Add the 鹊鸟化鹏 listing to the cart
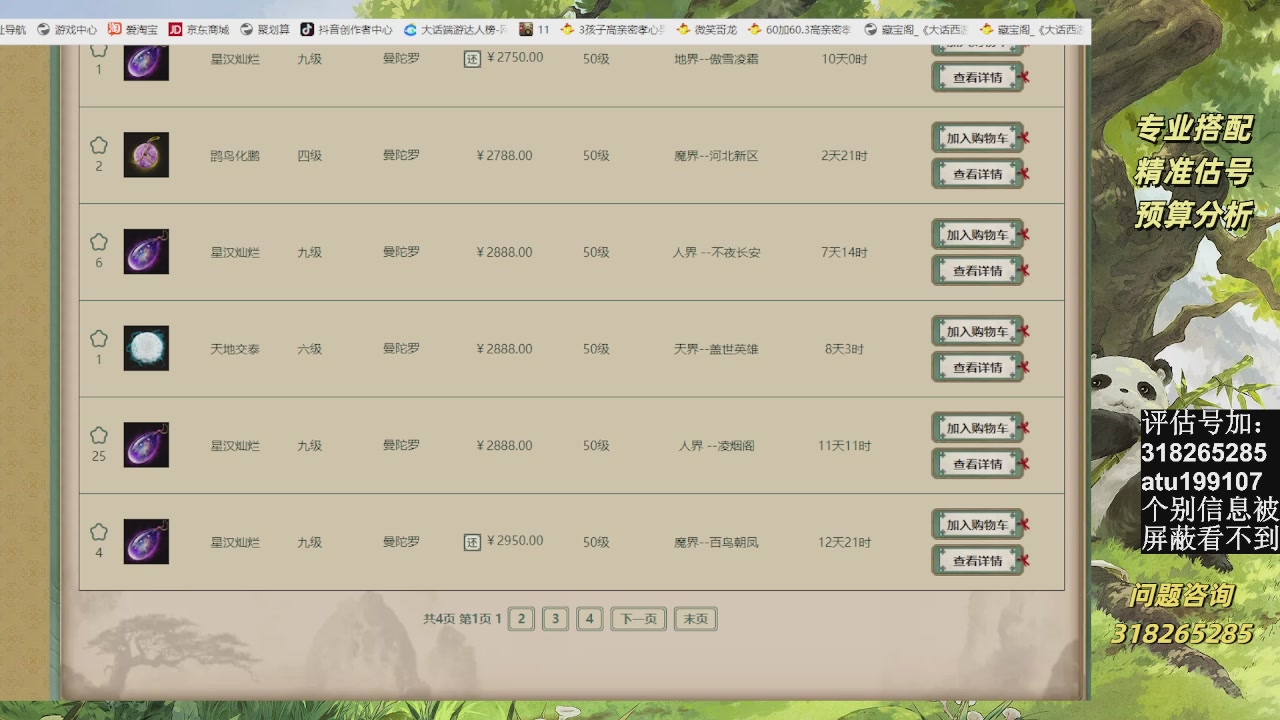This screenshot has height=720, width=1280. click(978, 138)
